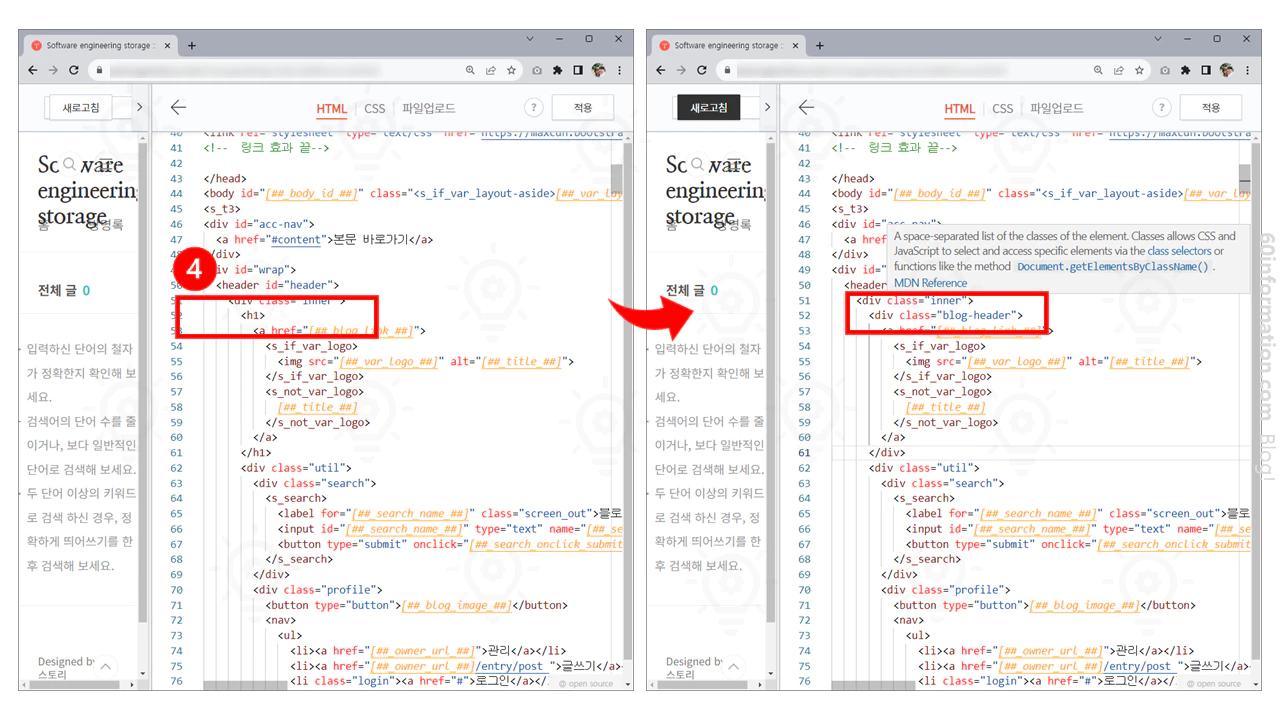The height and width of the screenshot is (720, 1280).
Task: Open the Extensions puzzle piece icon
Action: click(558, 70)
